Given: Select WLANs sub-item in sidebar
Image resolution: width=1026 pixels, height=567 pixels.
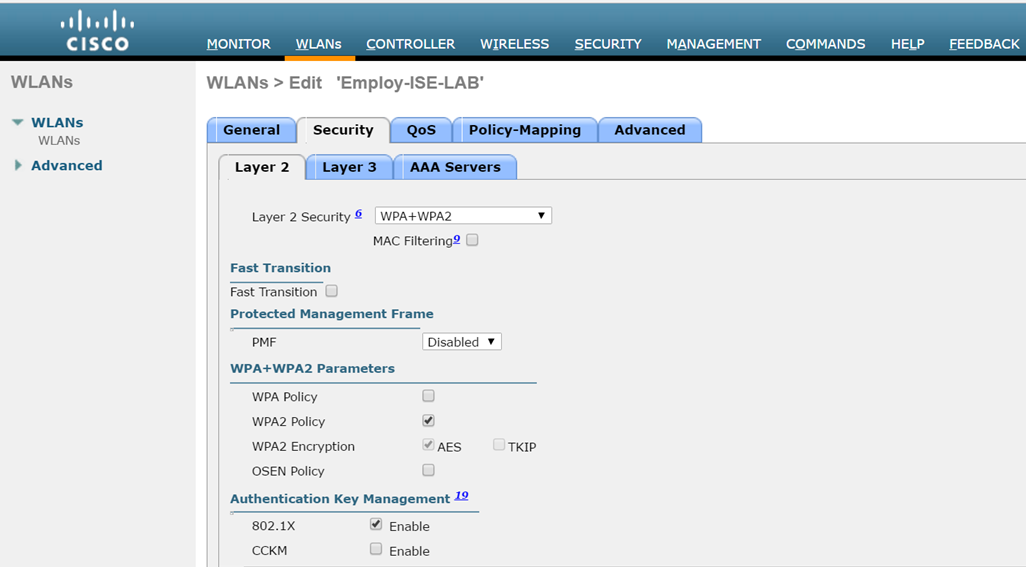Looking at the screenshot, I should [x=59, y=141].
